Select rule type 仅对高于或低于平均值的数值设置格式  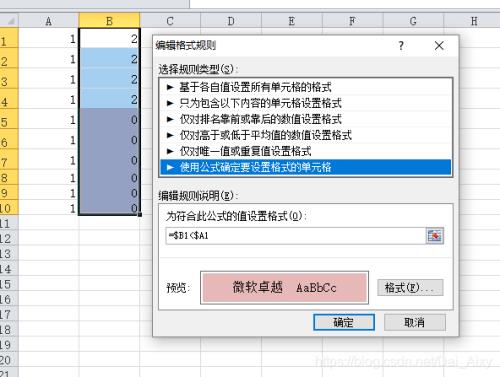point(305,135)
